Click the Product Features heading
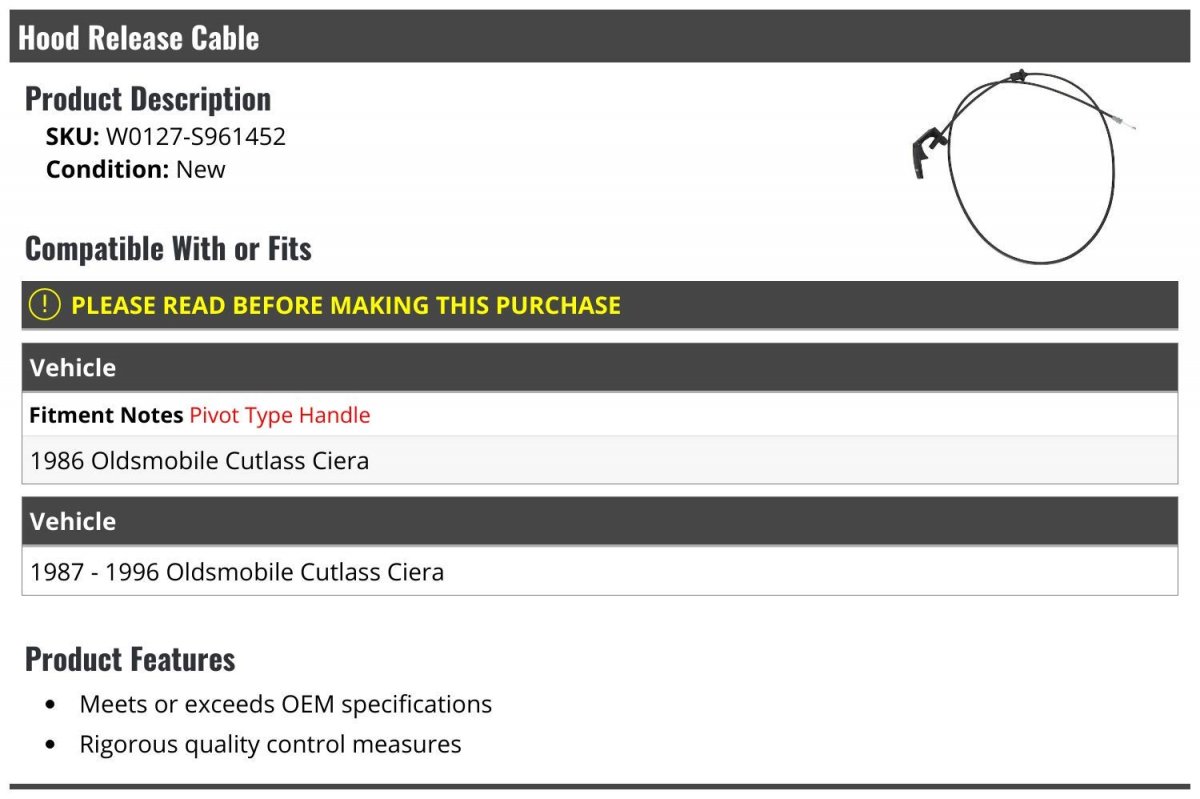Image resolution: width=1200 pixels, height=799 pixels. click(x=130, y=659)
